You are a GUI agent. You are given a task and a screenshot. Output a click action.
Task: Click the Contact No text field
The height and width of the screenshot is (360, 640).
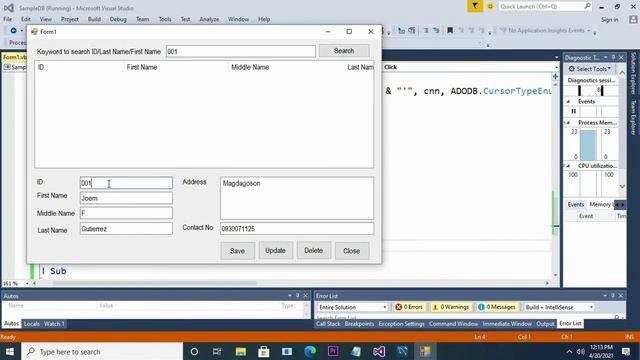coord(297,229)
